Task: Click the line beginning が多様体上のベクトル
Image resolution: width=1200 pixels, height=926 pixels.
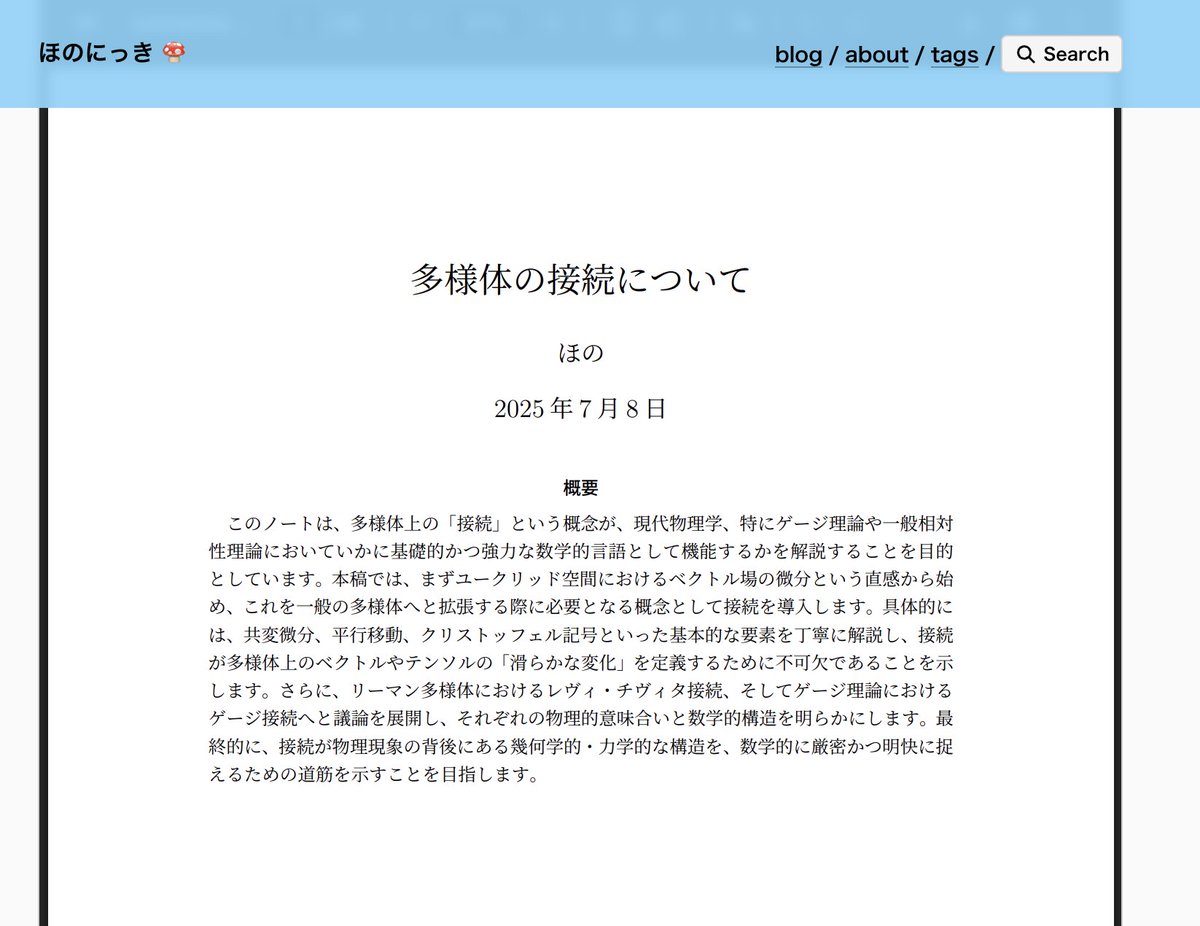Action: click(582, 663)
